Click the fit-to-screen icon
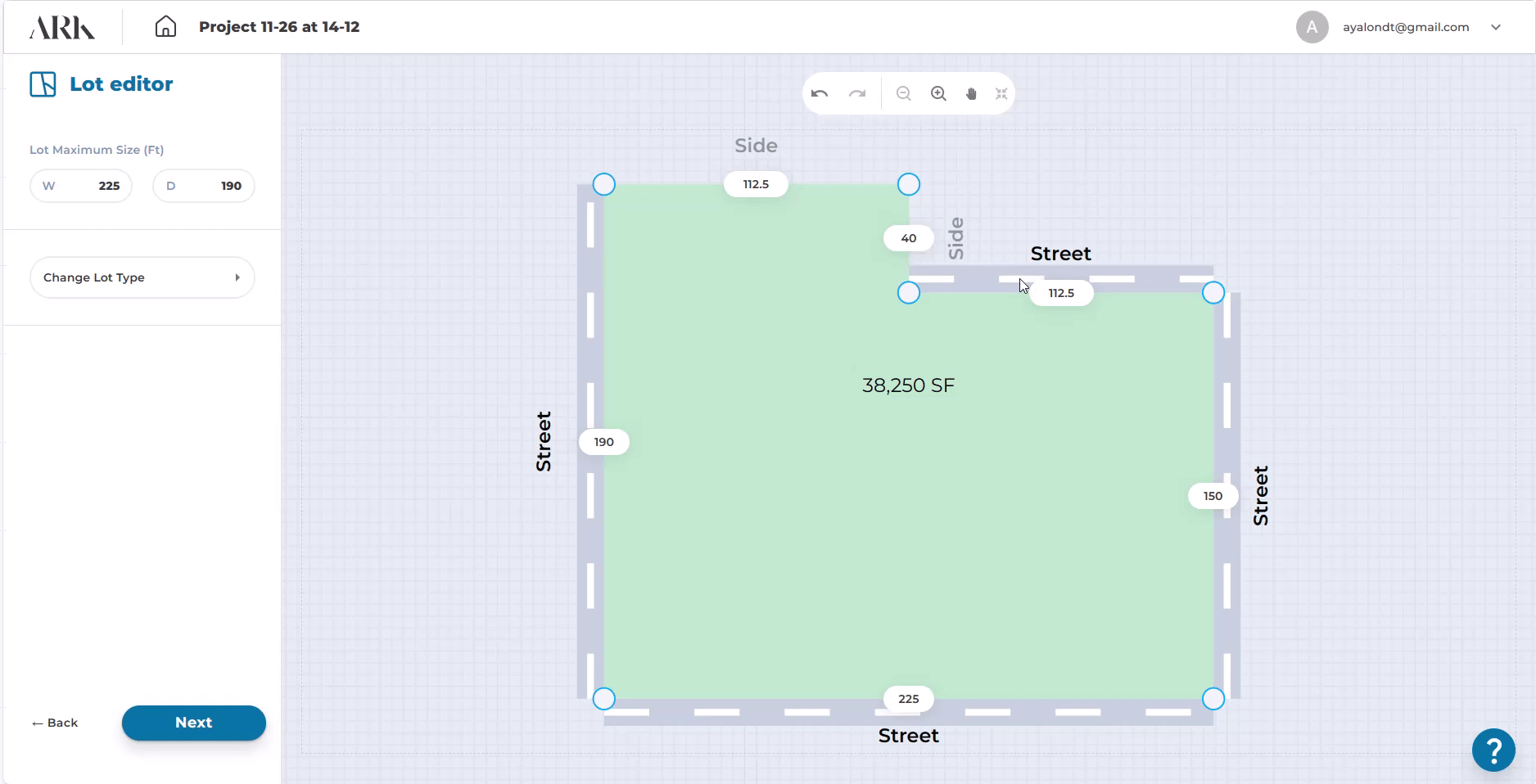 (1001, 93)
